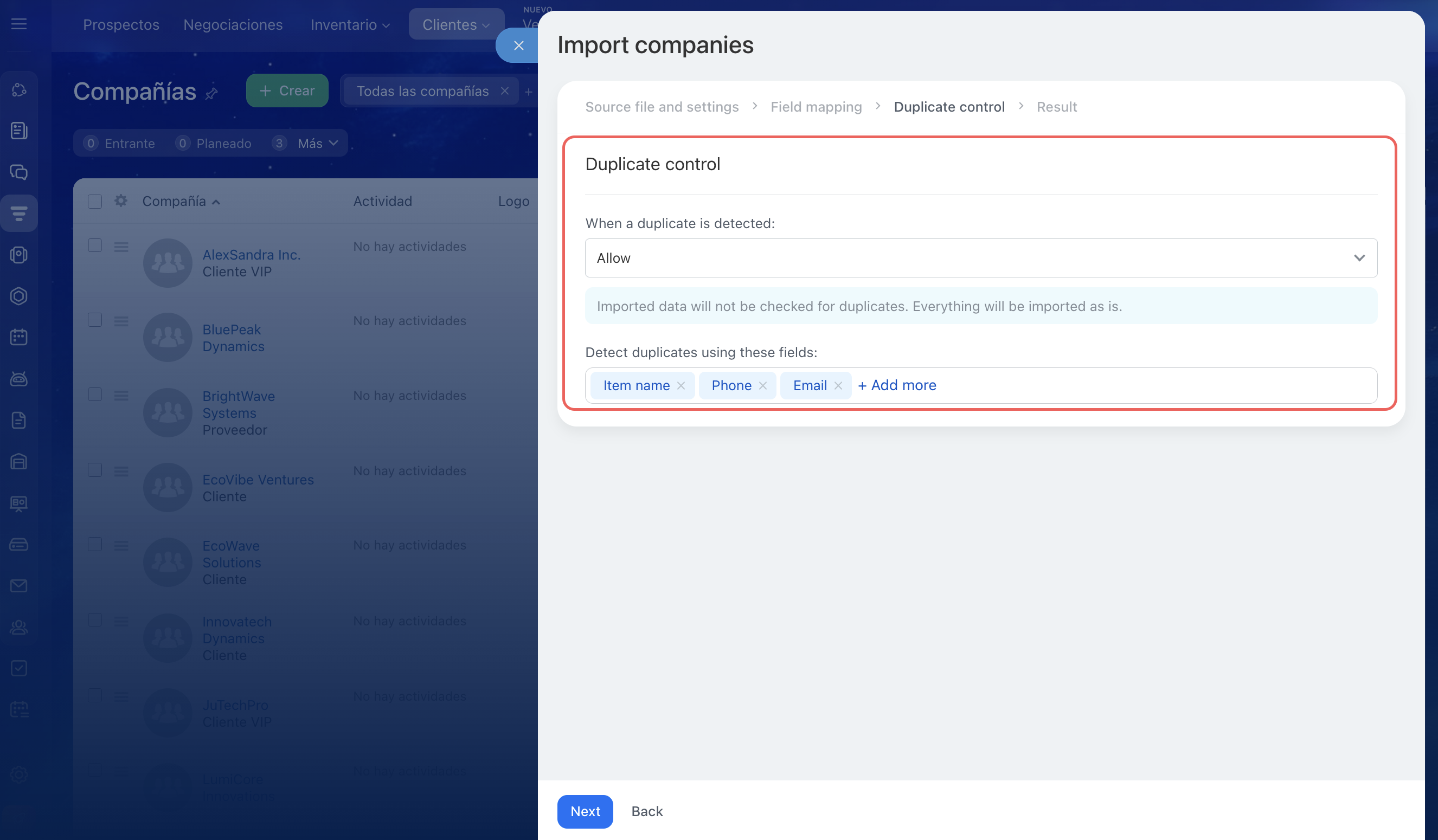Go to Field mapping step

tap(816, 107)
